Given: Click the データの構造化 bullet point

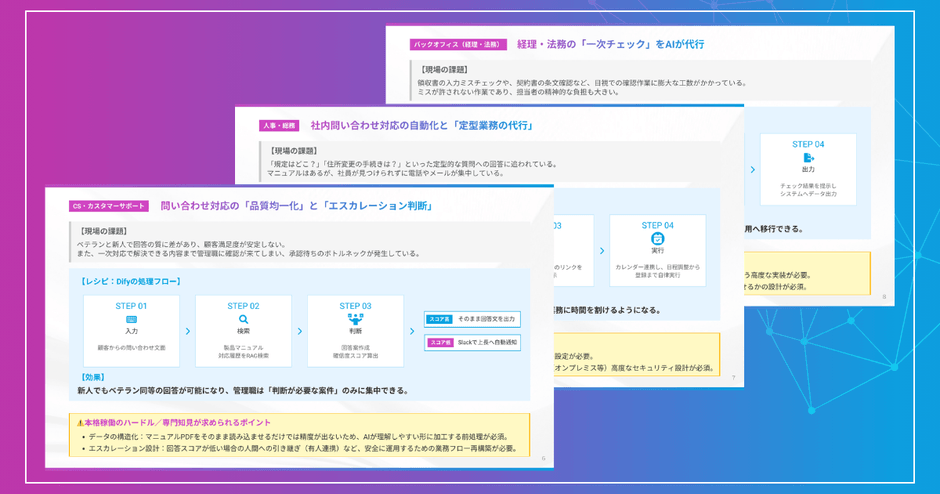Looking at the screenshot, I should coord(298,437).
